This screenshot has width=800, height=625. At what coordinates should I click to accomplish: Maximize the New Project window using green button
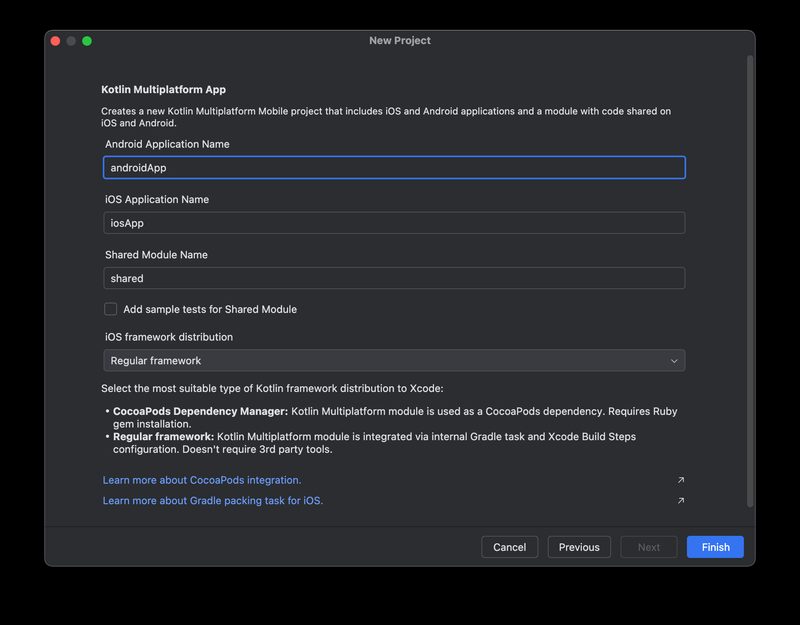click(x=87, y=41)
